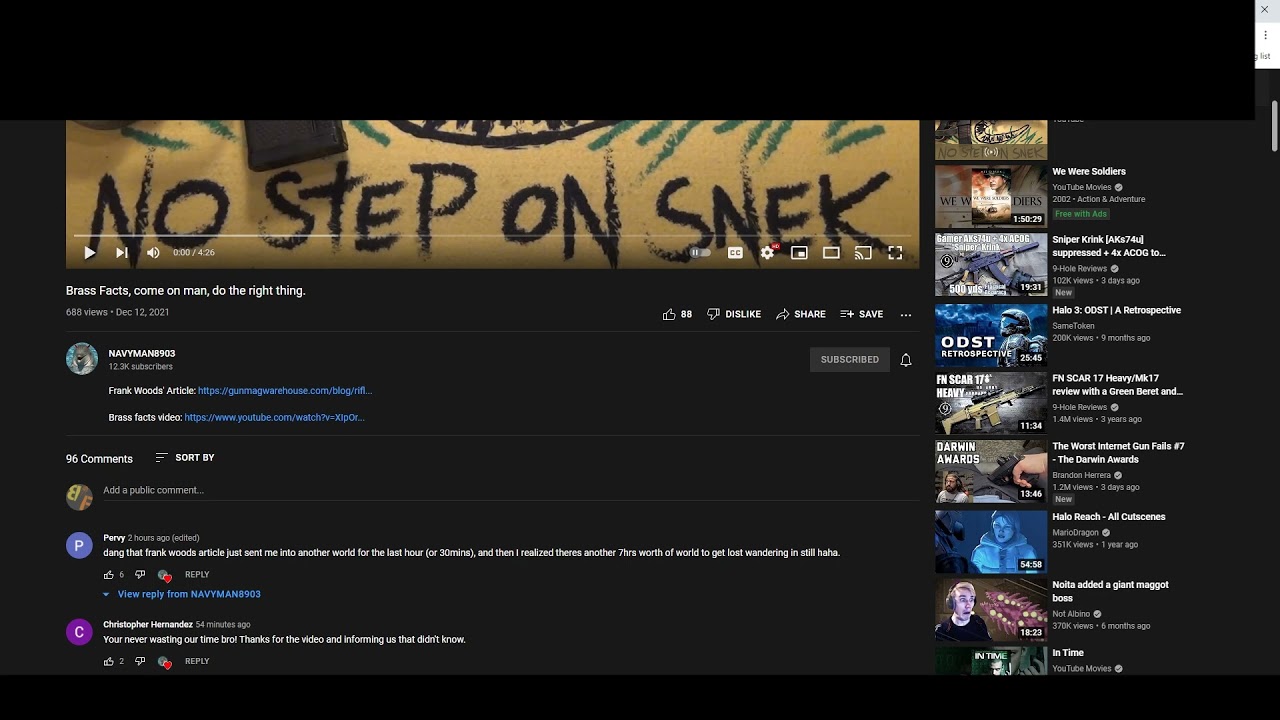Viewport: 1280px width, 720px height.
Task: Click the Free with Ads badge
Action: (1081, 214)
